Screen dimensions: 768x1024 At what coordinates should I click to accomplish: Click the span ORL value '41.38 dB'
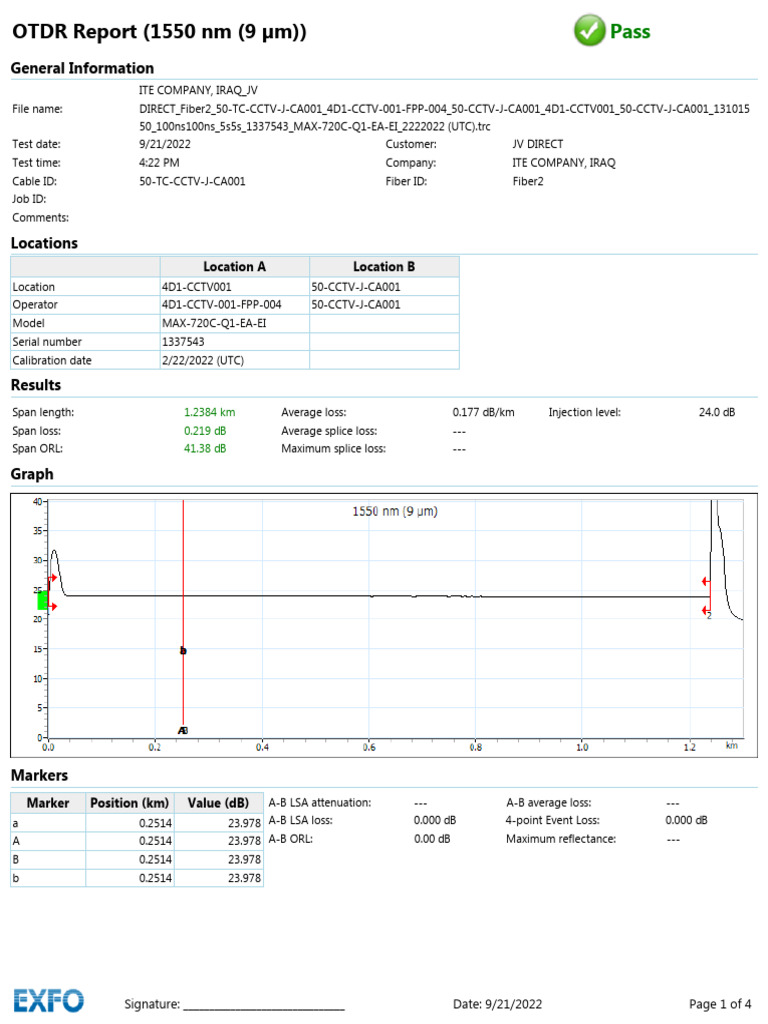[x=205, y=448]
